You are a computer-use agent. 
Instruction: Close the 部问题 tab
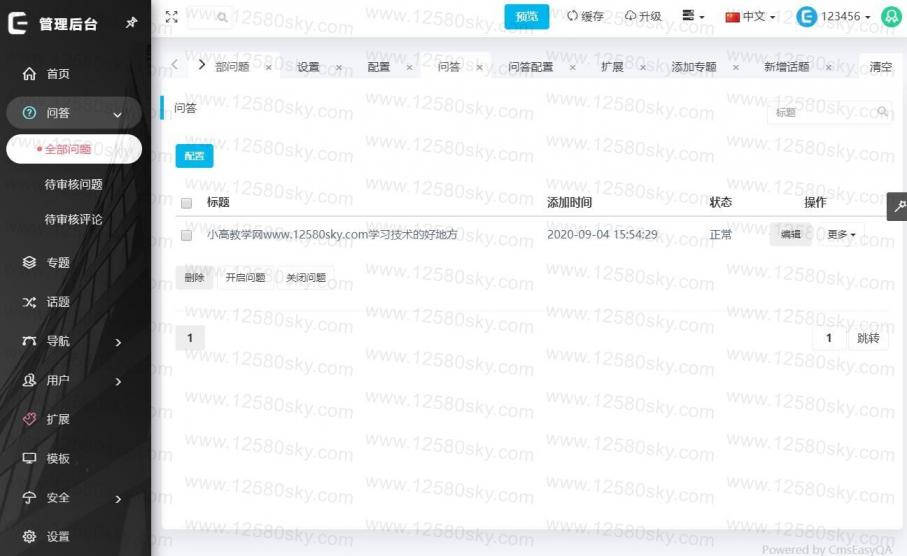(x=268, y=68)
